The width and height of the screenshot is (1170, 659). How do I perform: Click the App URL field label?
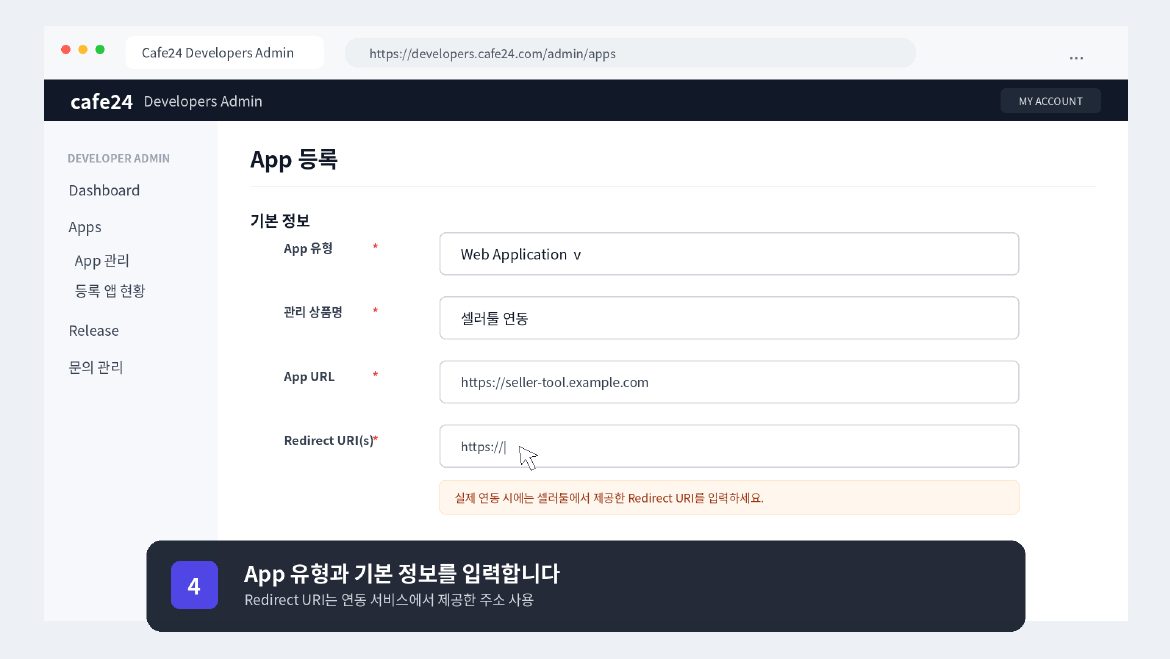click(x=309, y=377)
